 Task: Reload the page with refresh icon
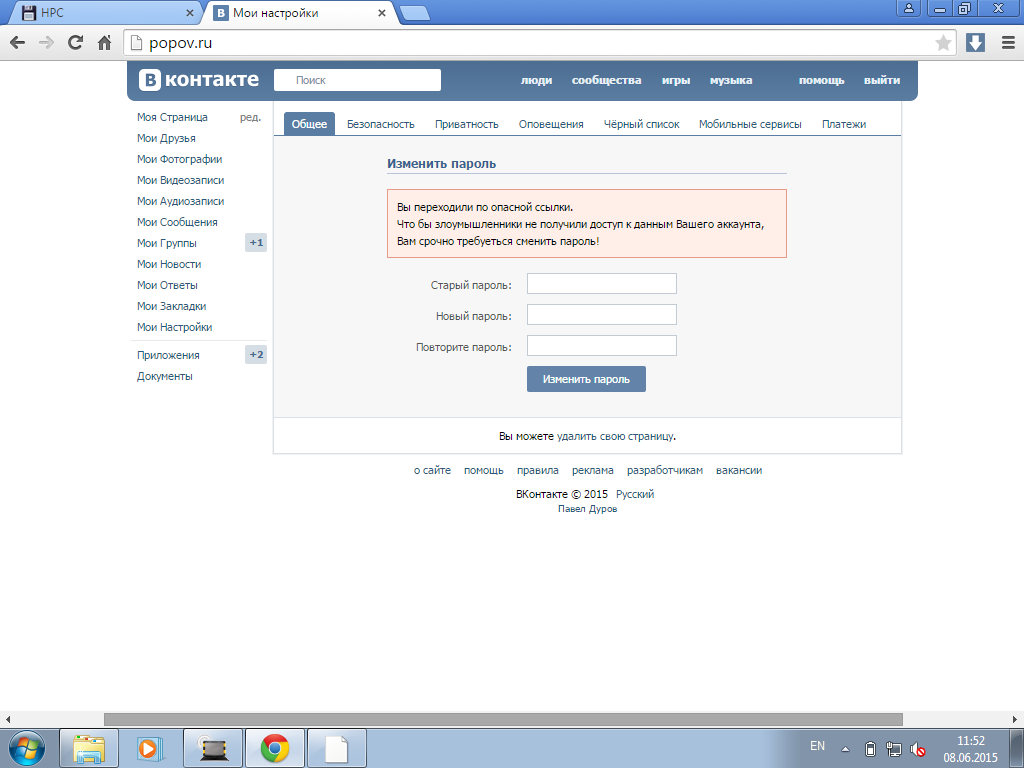click(75, 43)
